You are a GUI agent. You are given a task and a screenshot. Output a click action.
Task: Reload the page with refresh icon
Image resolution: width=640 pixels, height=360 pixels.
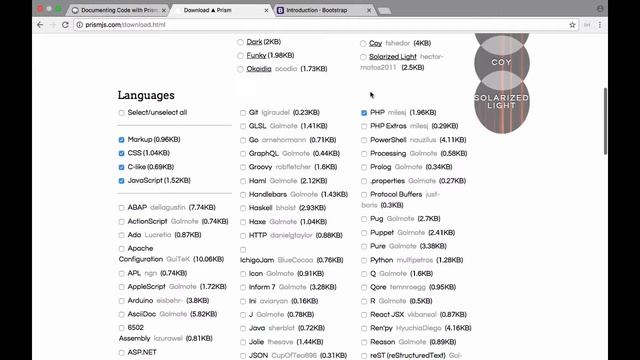point(65,25)
